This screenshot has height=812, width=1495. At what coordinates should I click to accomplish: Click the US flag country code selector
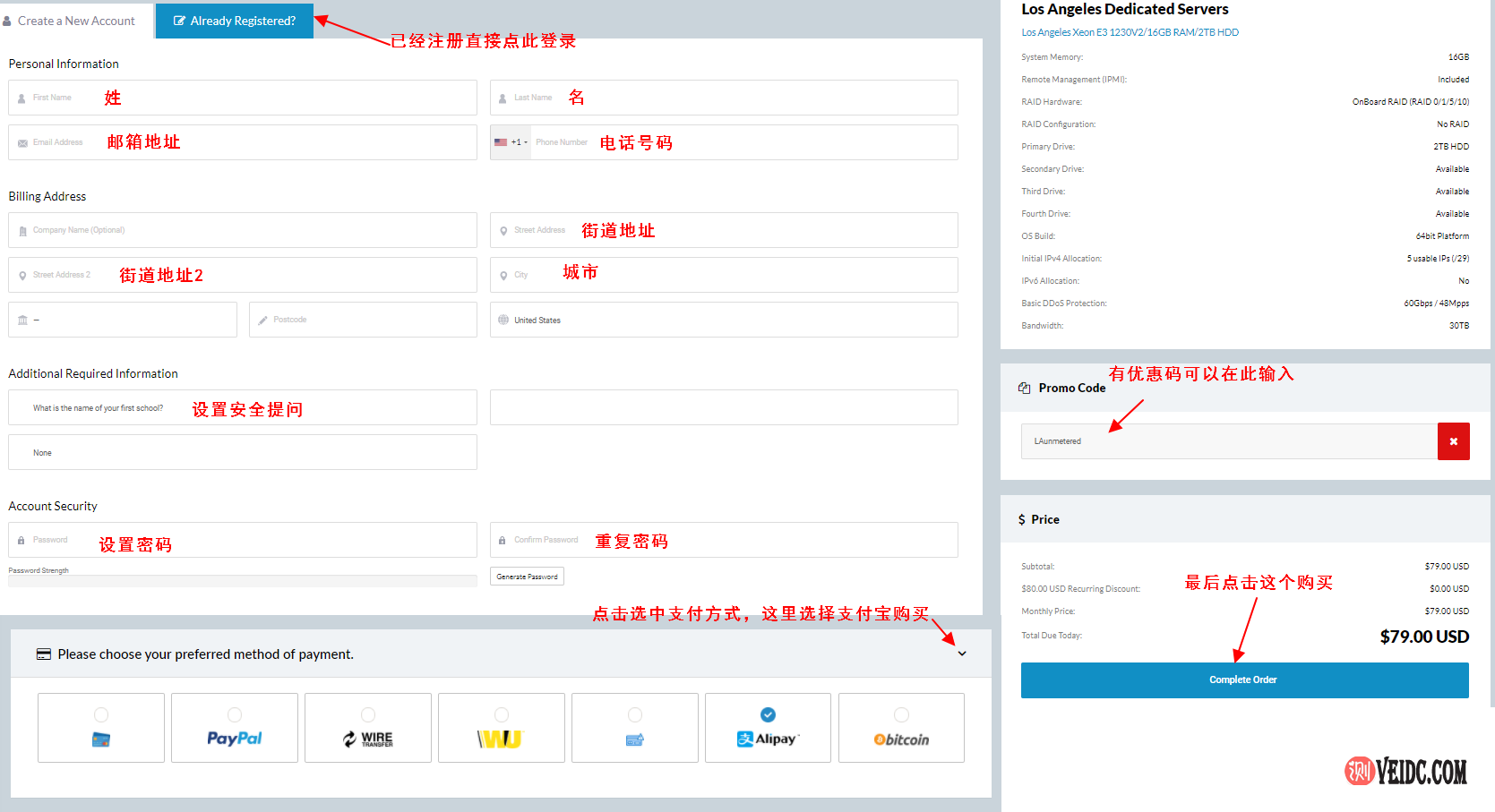coord(510,142)
